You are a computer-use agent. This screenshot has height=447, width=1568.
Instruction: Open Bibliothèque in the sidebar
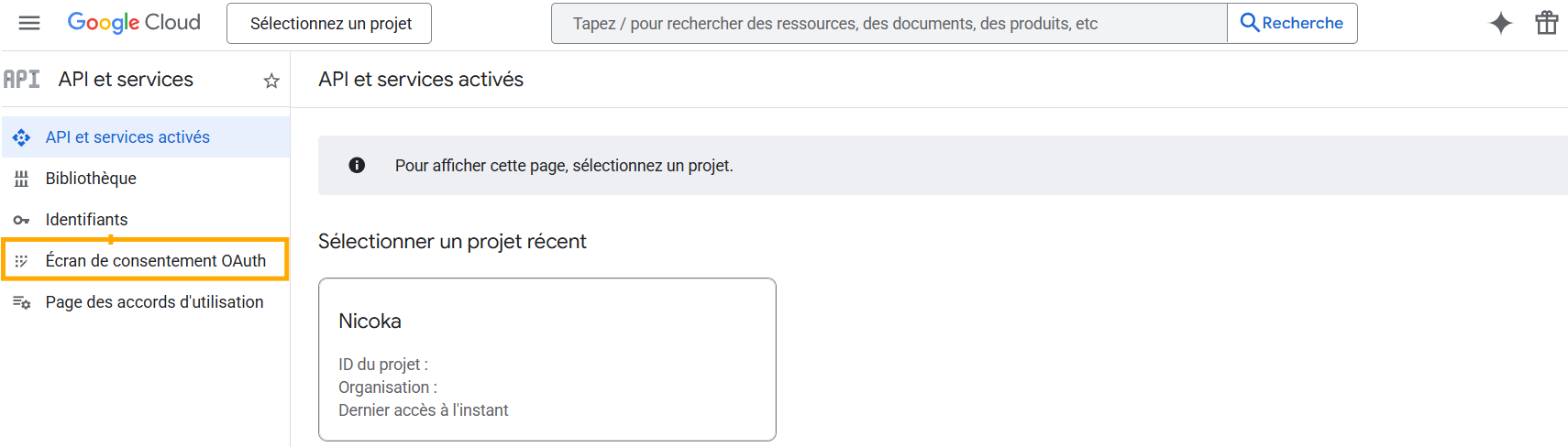coord(91,179)
